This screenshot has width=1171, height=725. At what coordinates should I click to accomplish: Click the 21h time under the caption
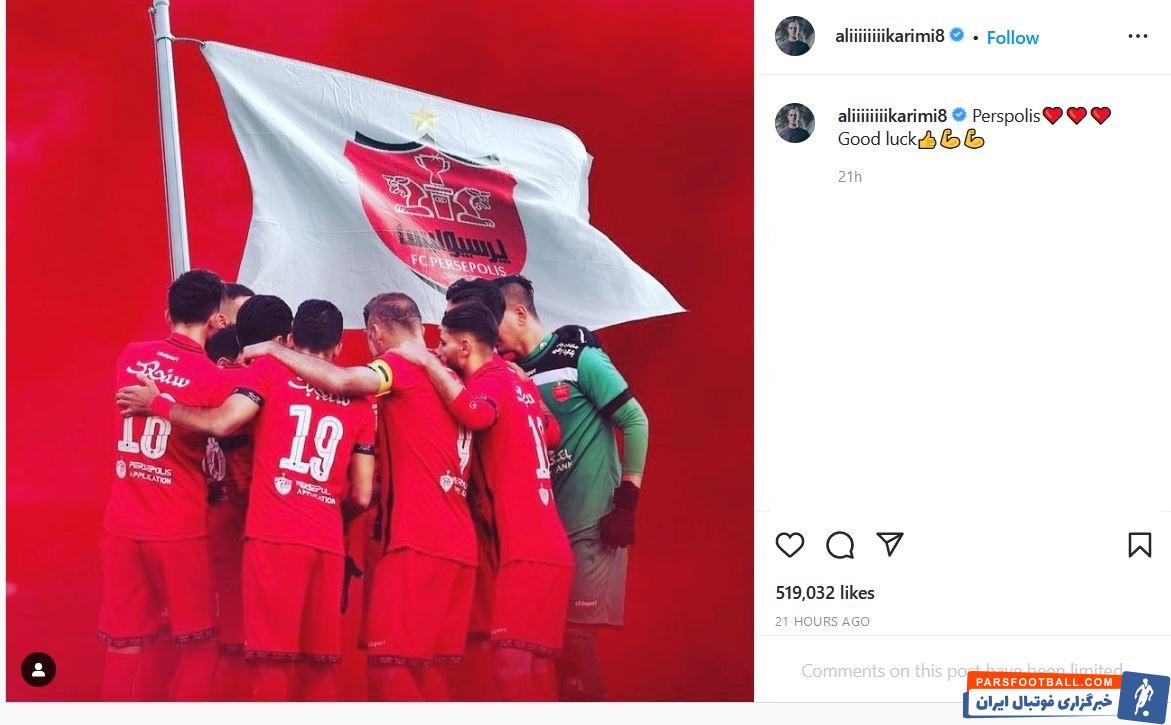(850, 176)
